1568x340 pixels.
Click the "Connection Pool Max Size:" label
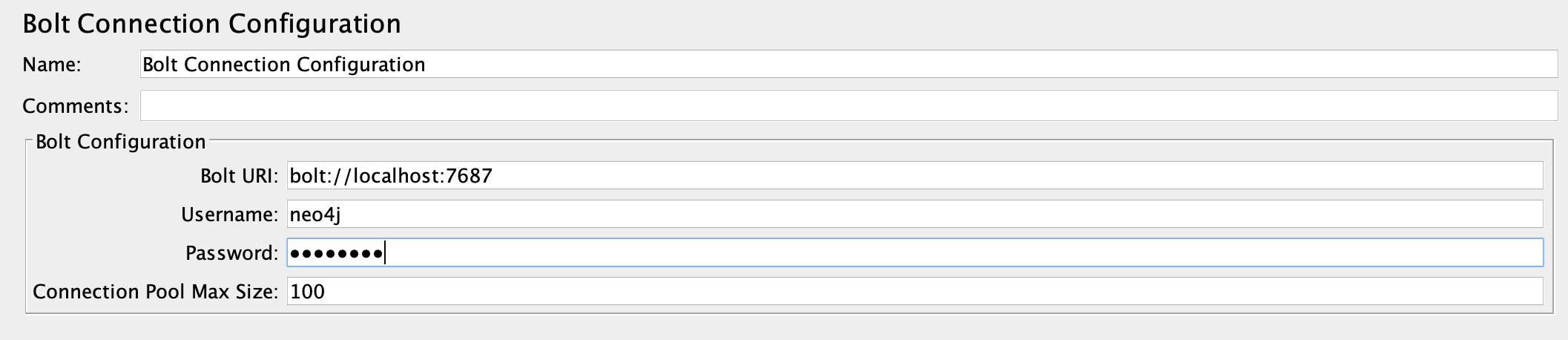pos(155,292)
